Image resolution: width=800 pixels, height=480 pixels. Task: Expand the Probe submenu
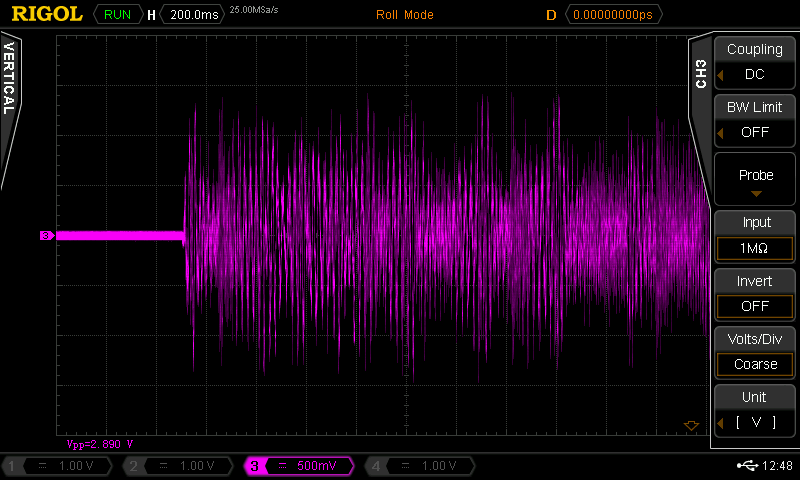[755, 180]
